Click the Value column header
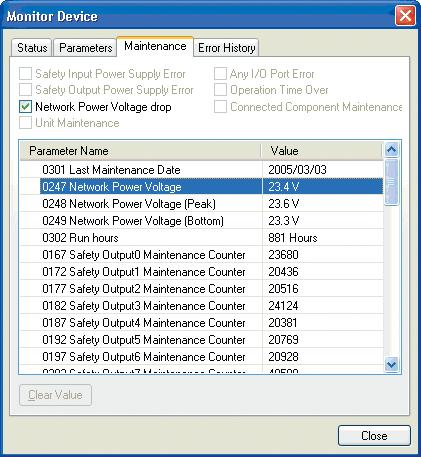421x457 pixels. 322,151
